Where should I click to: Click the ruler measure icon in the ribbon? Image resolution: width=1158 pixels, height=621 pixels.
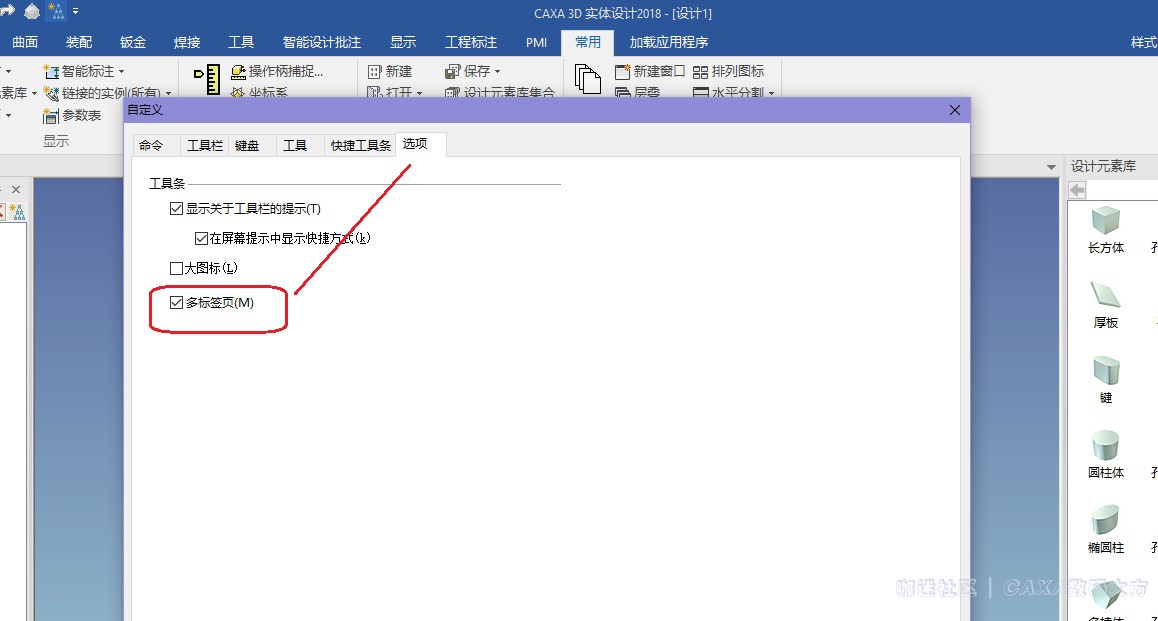click(x=208, y=79)
